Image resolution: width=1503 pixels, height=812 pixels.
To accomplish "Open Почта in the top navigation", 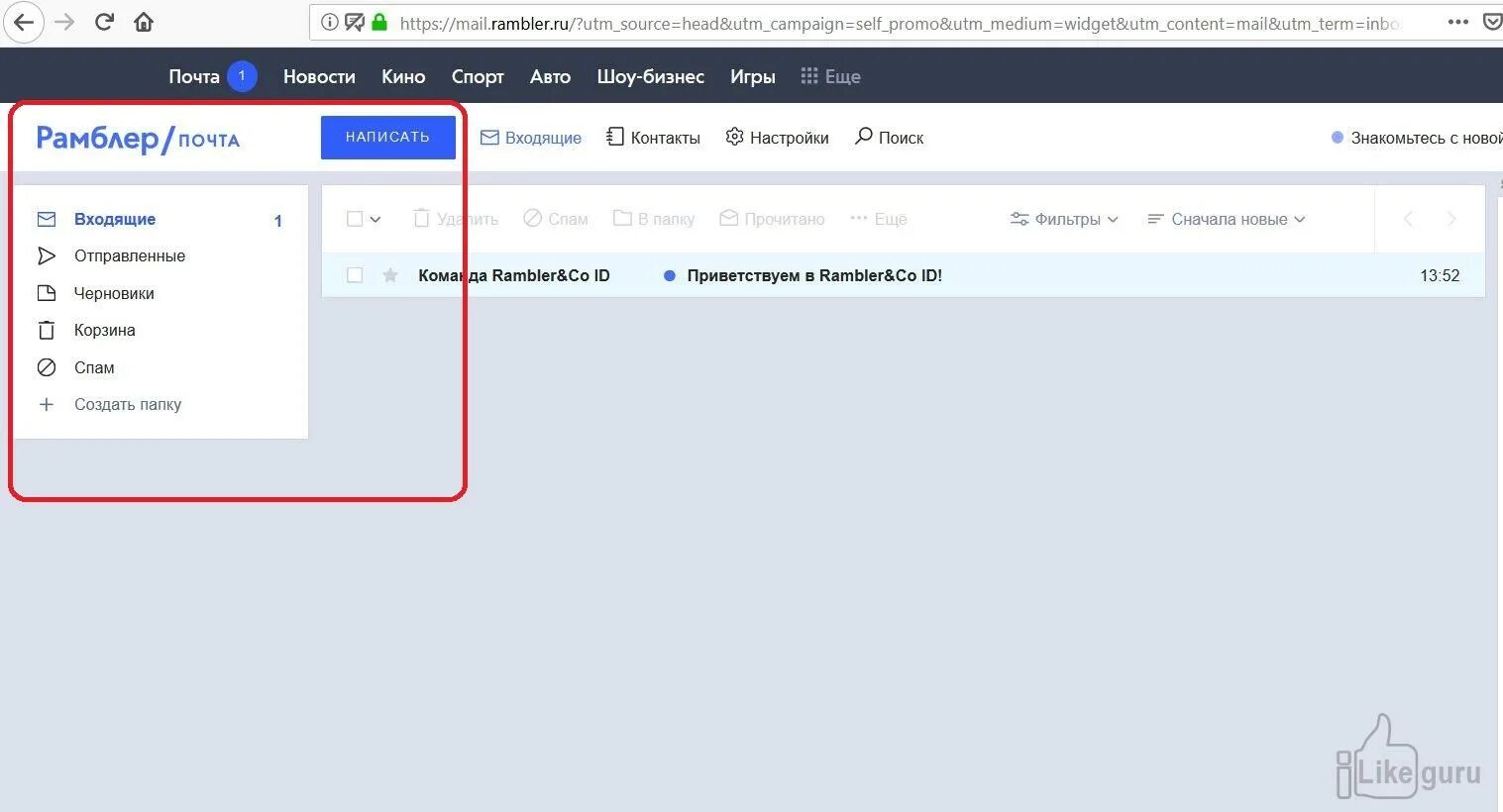I will click(x=194, y=76).
